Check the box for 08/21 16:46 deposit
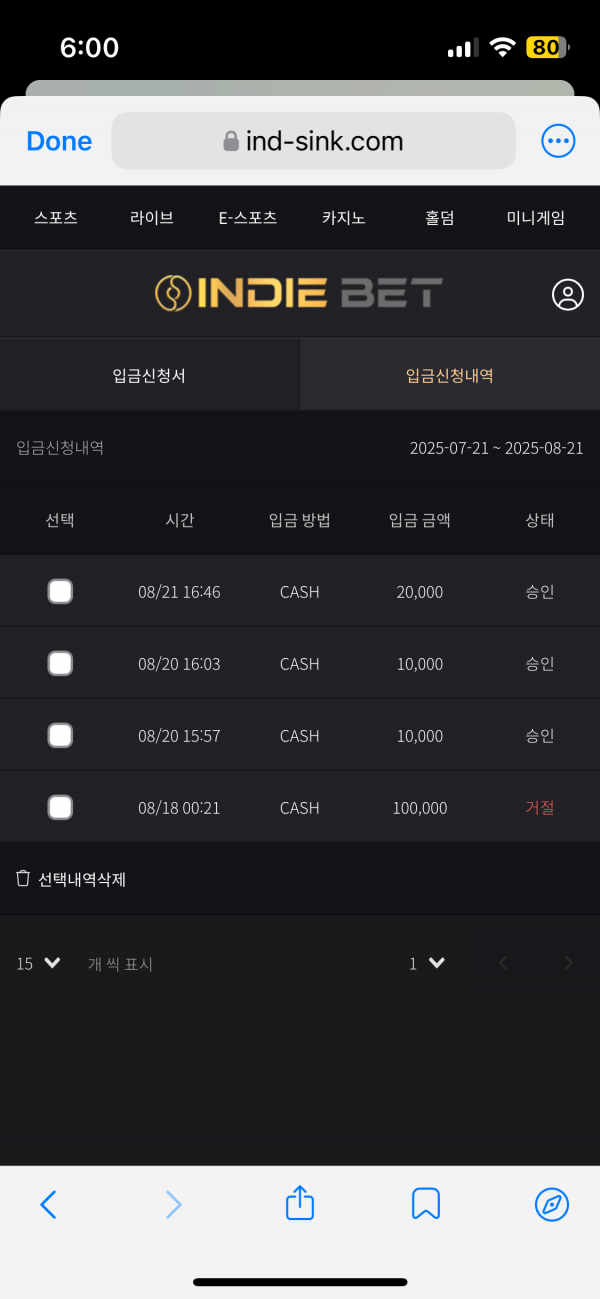Screen dimensions: 600x1299 click(60, 591)
